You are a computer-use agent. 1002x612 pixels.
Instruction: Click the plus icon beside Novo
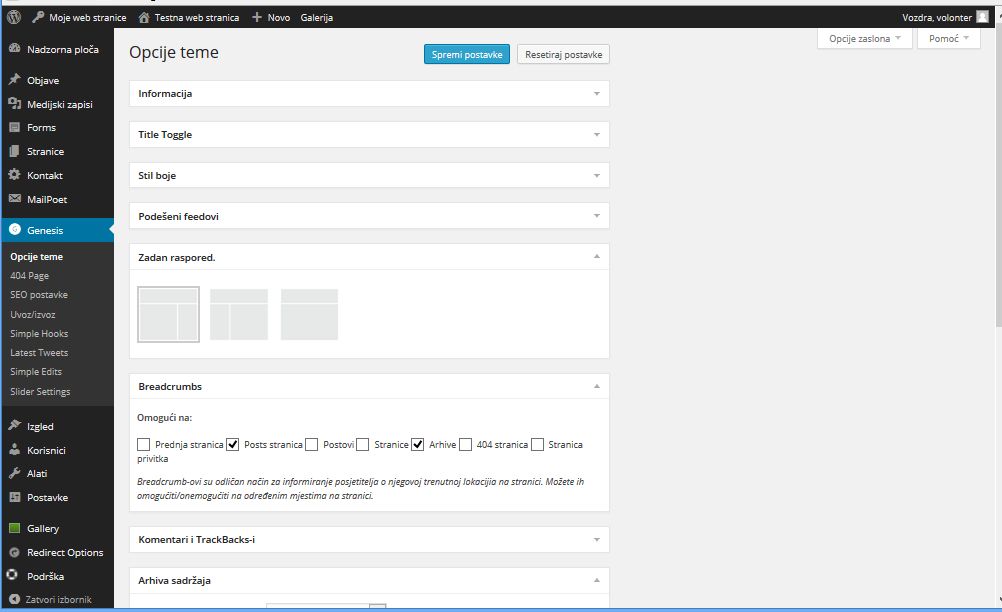[257, 17]
